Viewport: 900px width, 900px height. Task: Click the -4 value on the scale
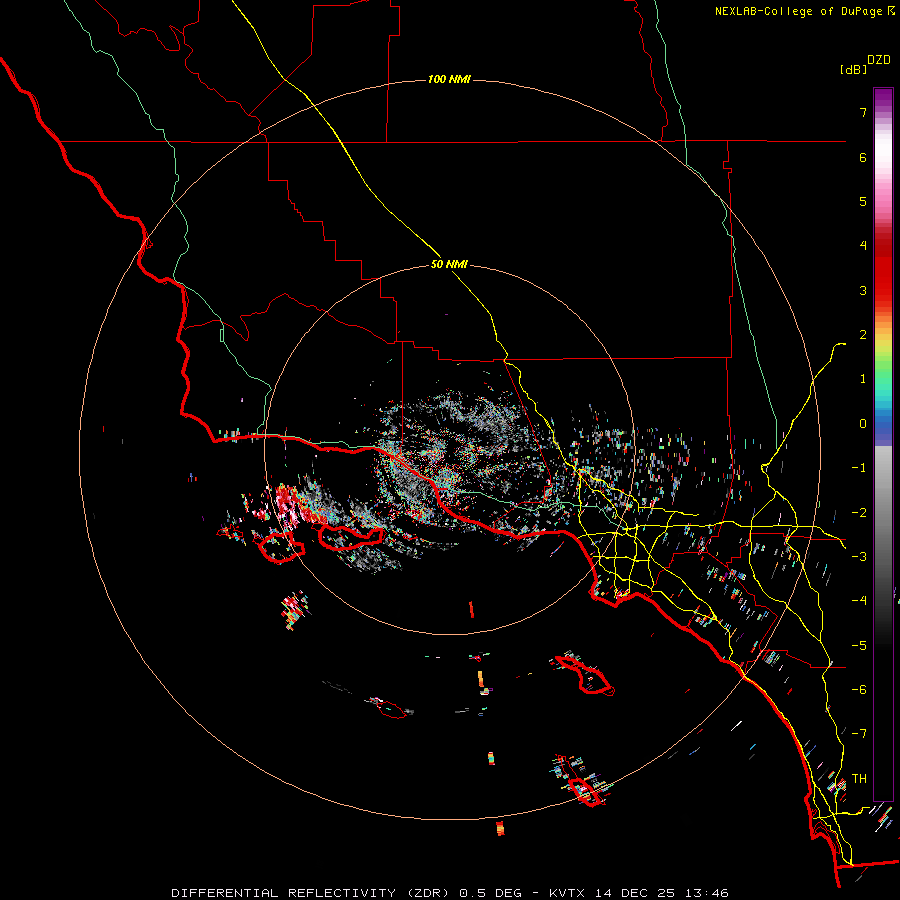859,601
